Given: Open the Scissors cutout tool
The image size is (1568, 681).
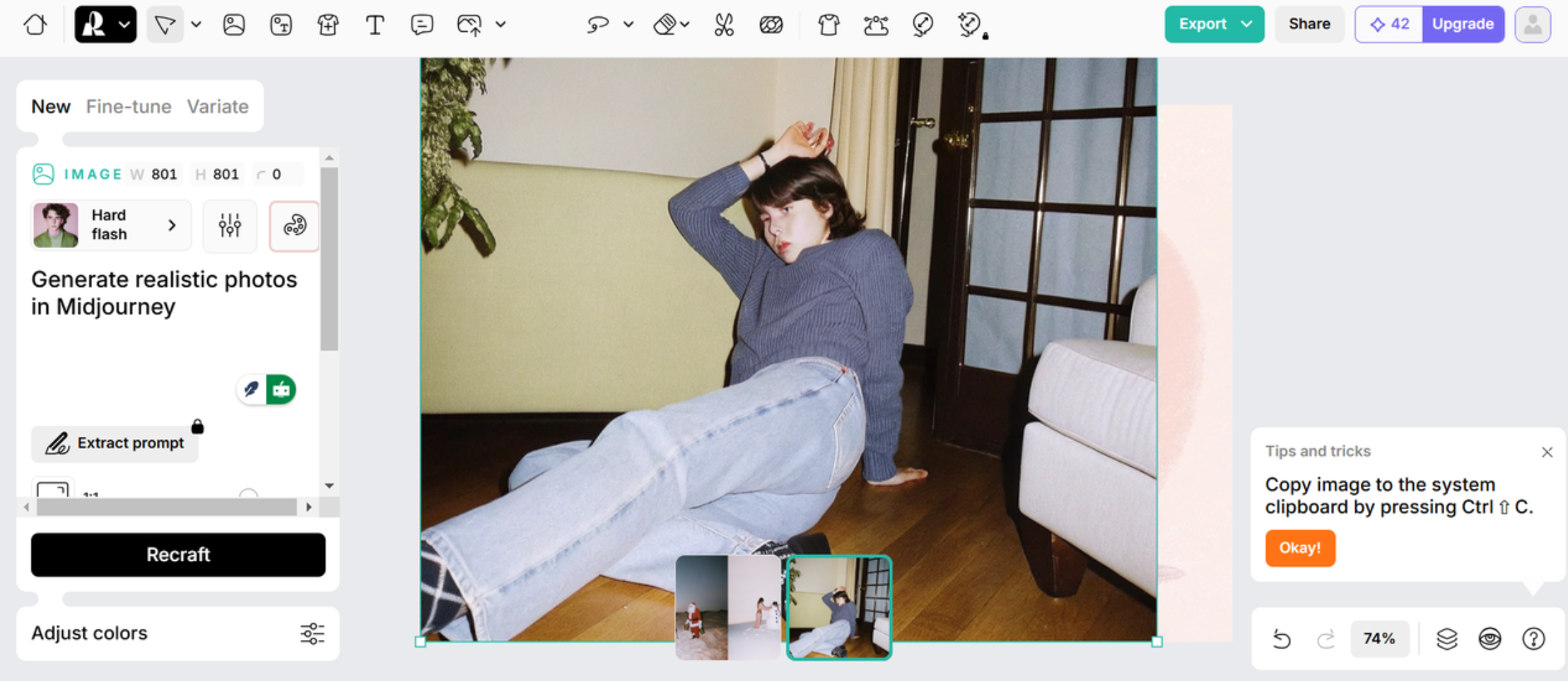Looking at the screenshot, I should (723, 25).
